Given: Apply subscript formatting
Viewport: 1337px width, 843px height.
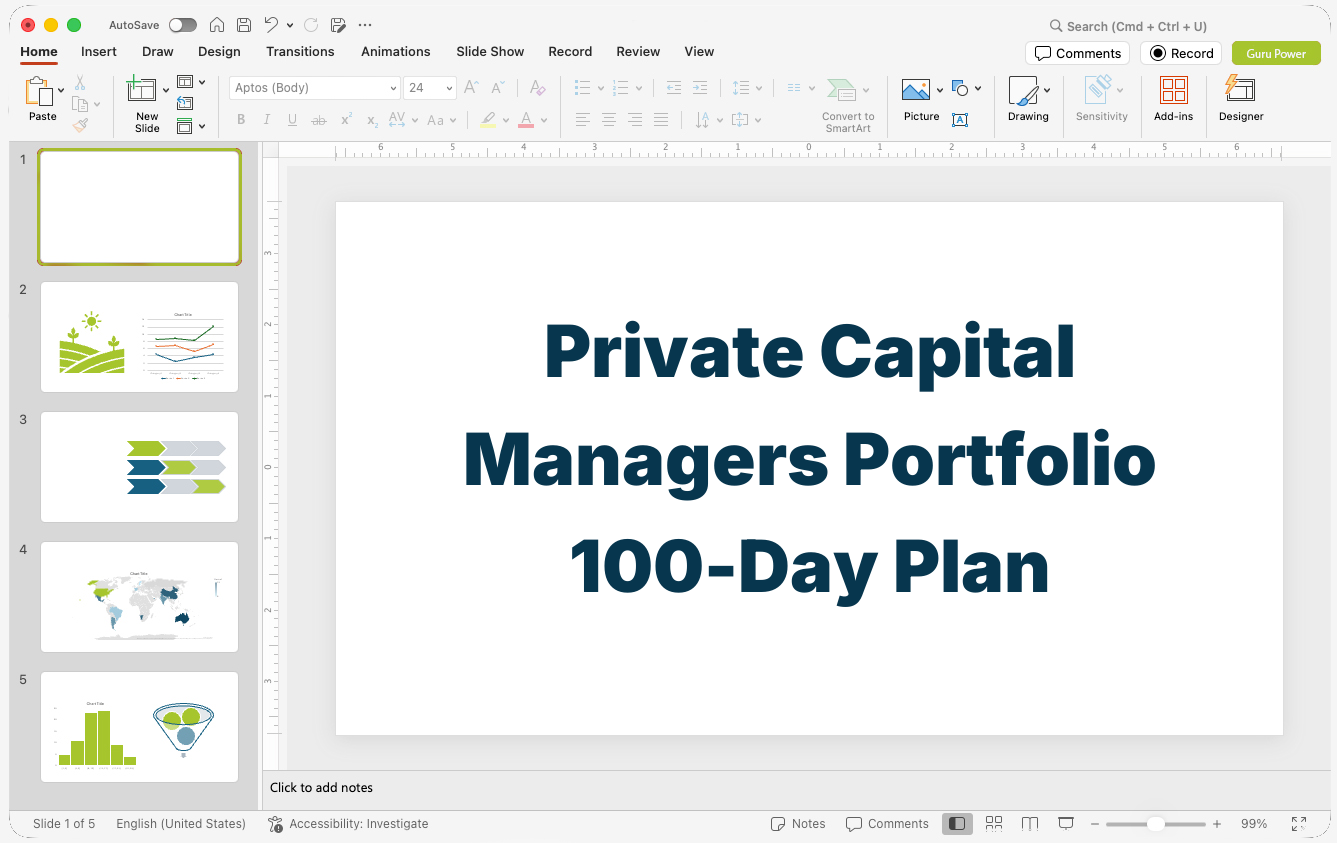Looking at the screenshot, I should click(x=372, y=120).
